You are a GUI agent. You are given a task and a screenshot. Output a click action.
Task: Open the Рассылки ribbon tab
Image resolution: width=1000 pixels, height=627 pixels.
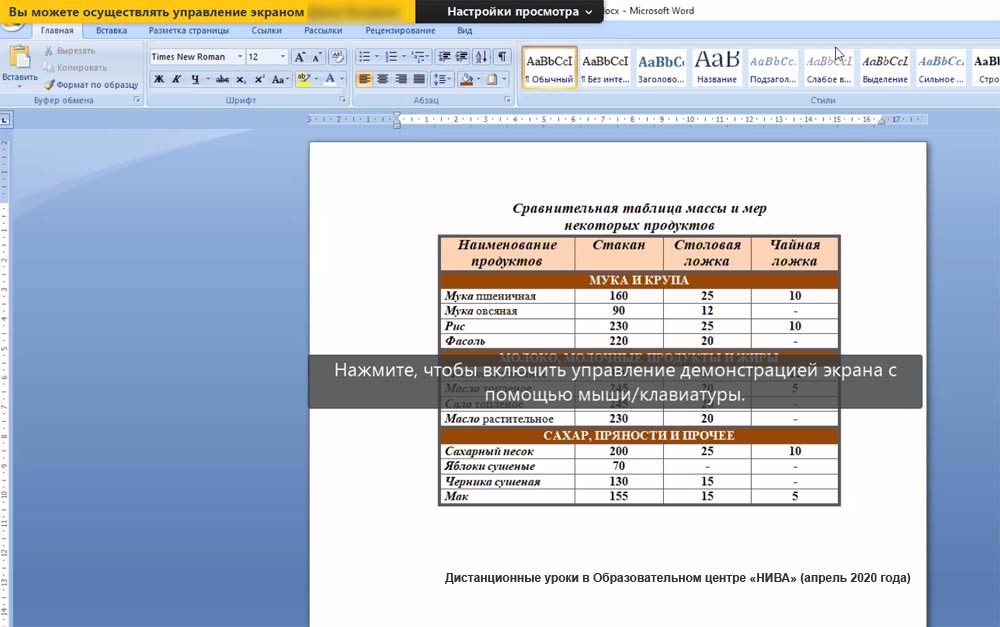coord(323,30)
